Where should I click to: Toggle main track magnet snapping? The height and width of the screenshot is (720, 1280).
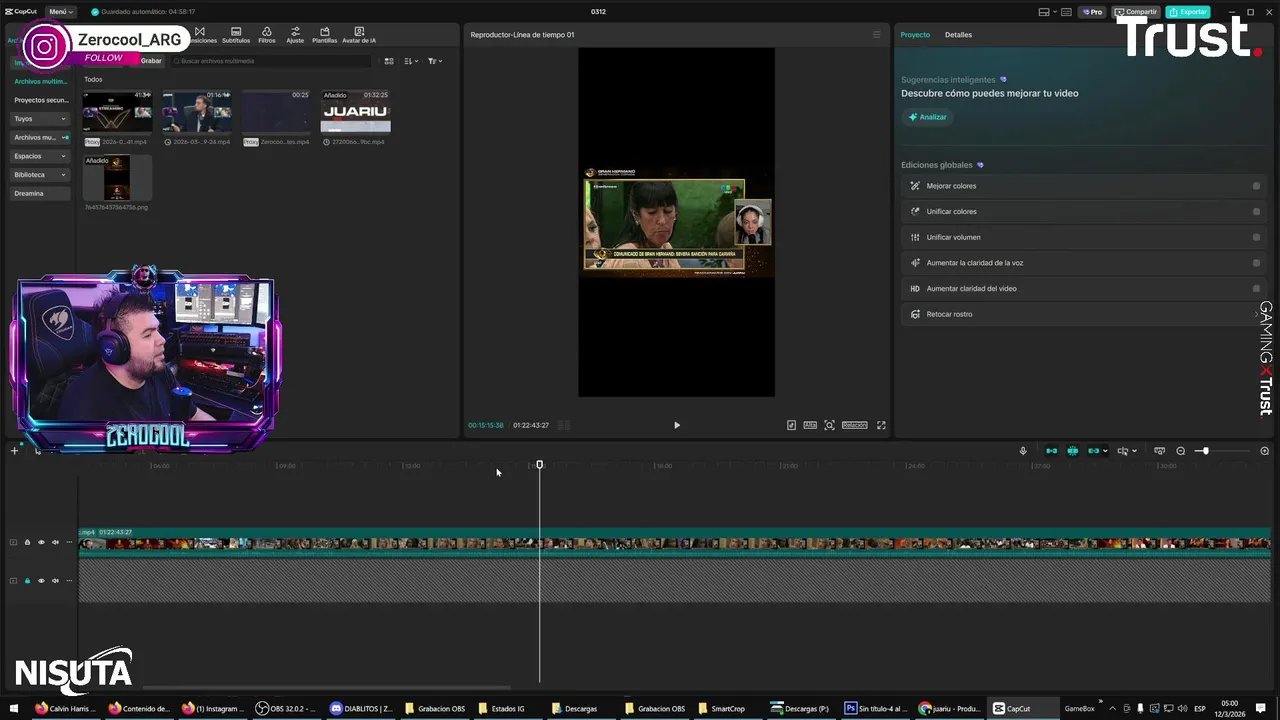(x=1051, y=451)
